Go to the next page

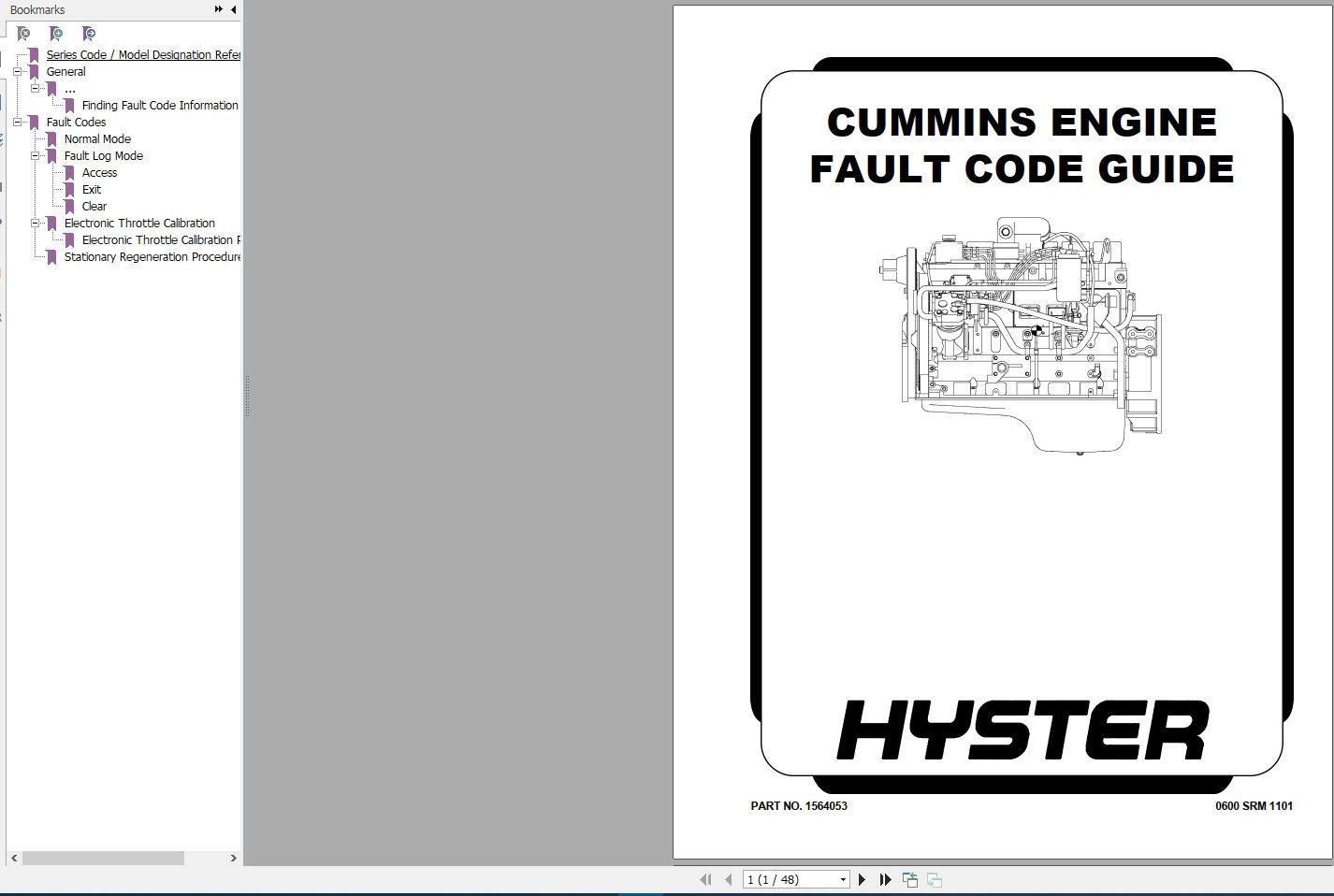[862, 879]
